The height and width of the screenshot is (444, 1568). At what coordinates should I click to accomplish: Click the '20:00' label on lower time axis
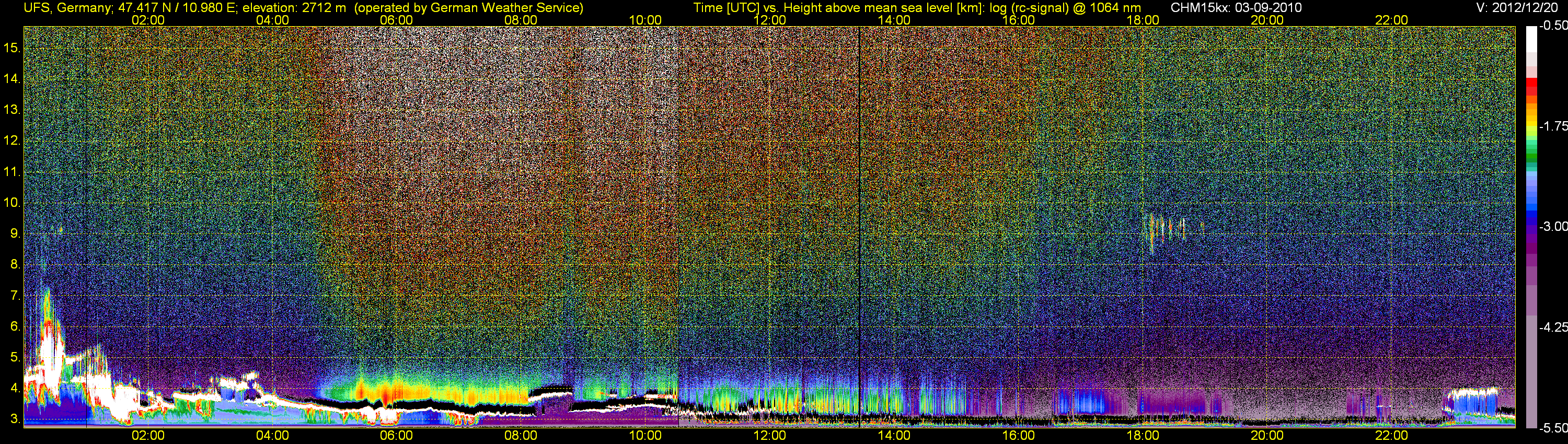point(1267,436)
